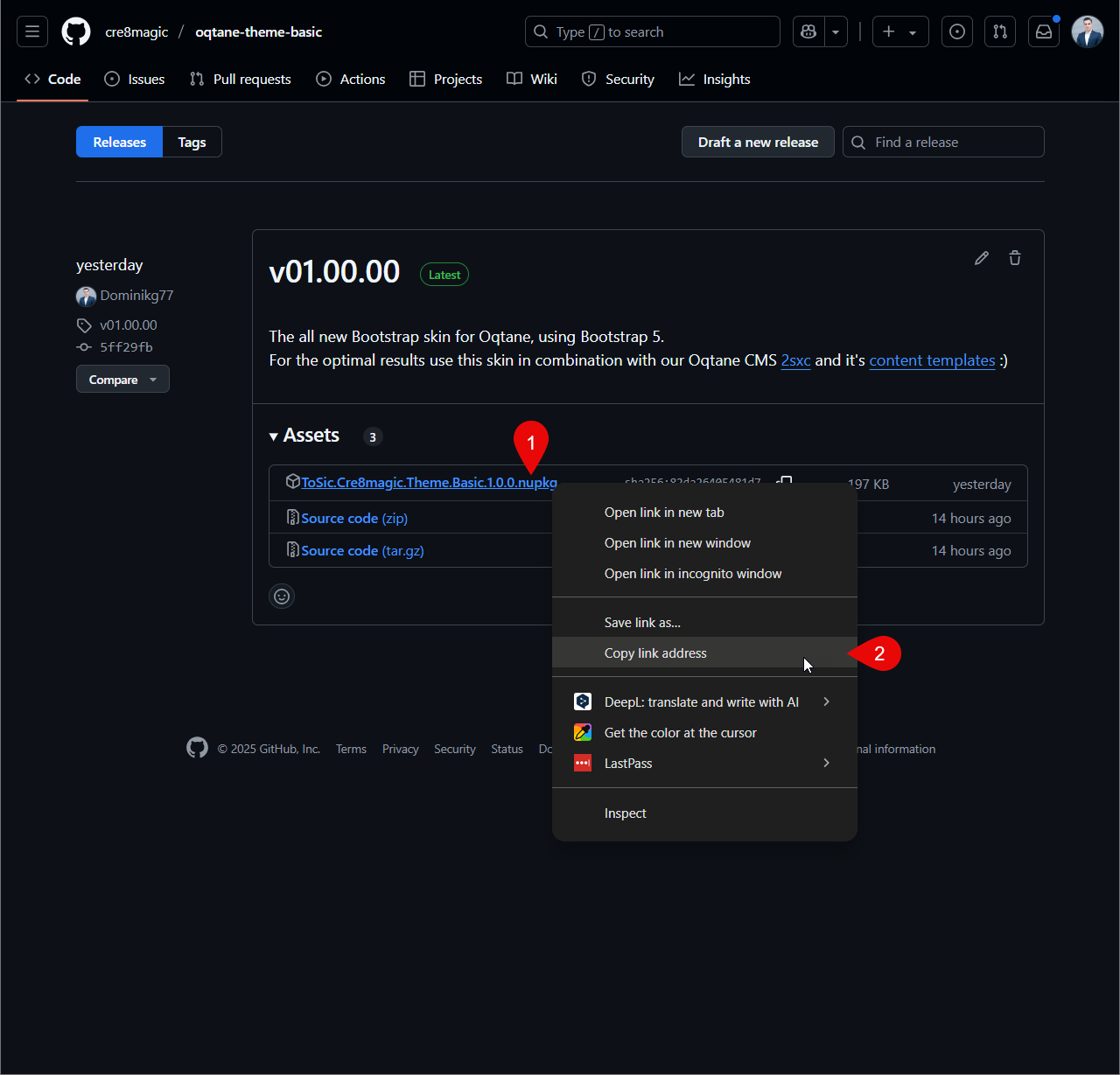Image resolution: width=1120 pixels, height=1075 pixels.
Task: Open the Create new plus dropdown
Action: (900, 31)
